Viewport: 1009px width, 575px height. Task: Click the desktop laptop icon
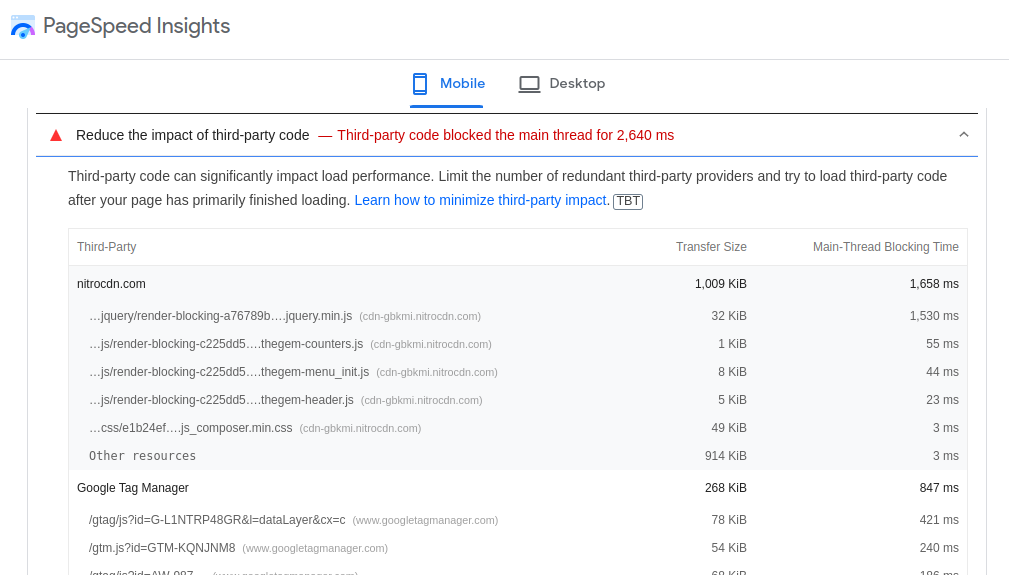(529, 84)
